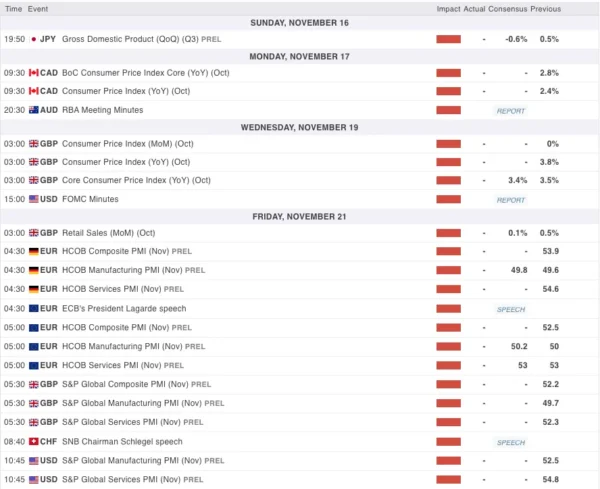
Task: Open SNB Chairman Schlegel speech event
Action: (x=122, y=441)
